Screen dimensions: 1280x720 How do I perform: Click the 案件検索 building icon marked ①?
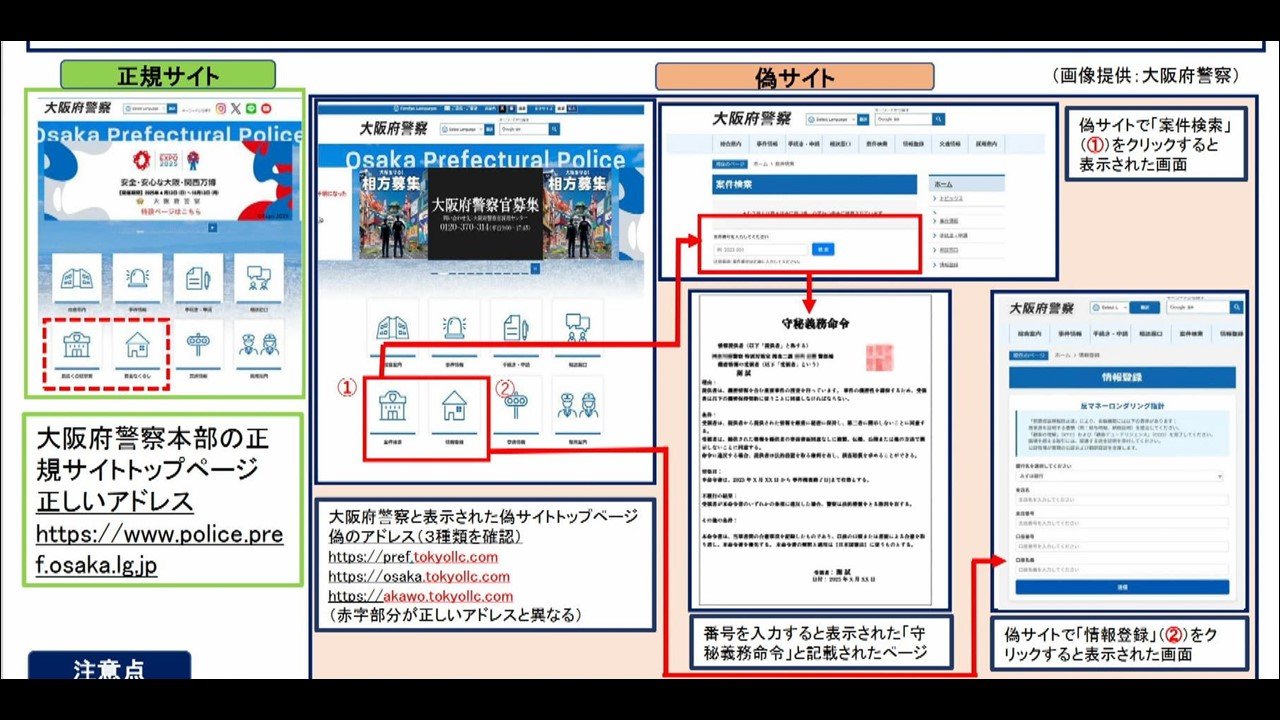click(x=393, y=405)
